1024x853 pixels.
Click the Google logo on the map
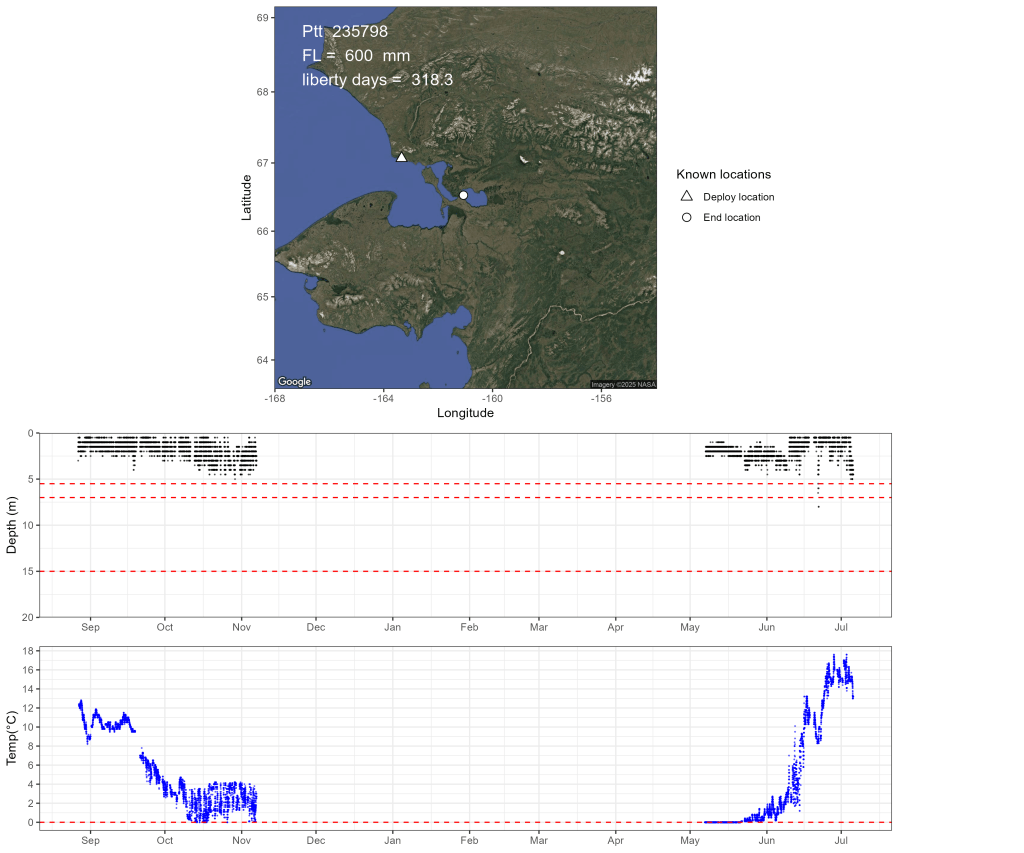point(294,382)
